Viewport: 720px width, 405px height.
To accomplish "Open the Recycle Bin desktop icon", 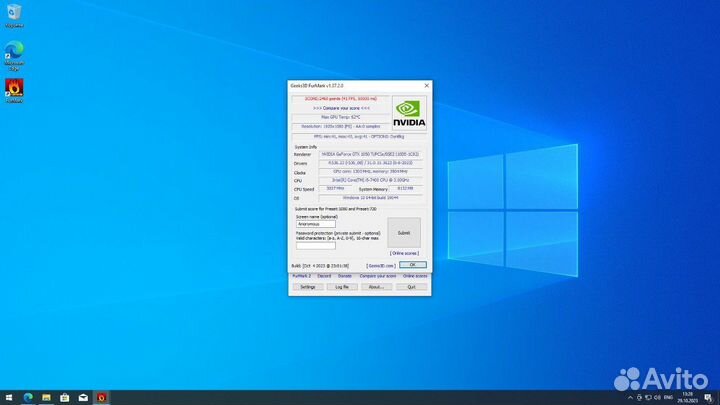I will pos(14,16).
